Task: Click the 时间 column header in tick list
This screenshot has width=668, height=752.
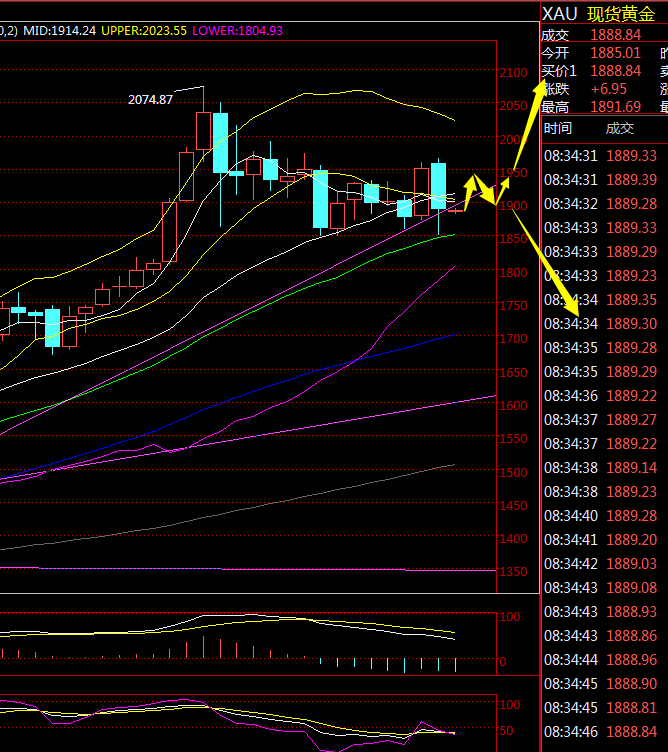Action: 558,128
